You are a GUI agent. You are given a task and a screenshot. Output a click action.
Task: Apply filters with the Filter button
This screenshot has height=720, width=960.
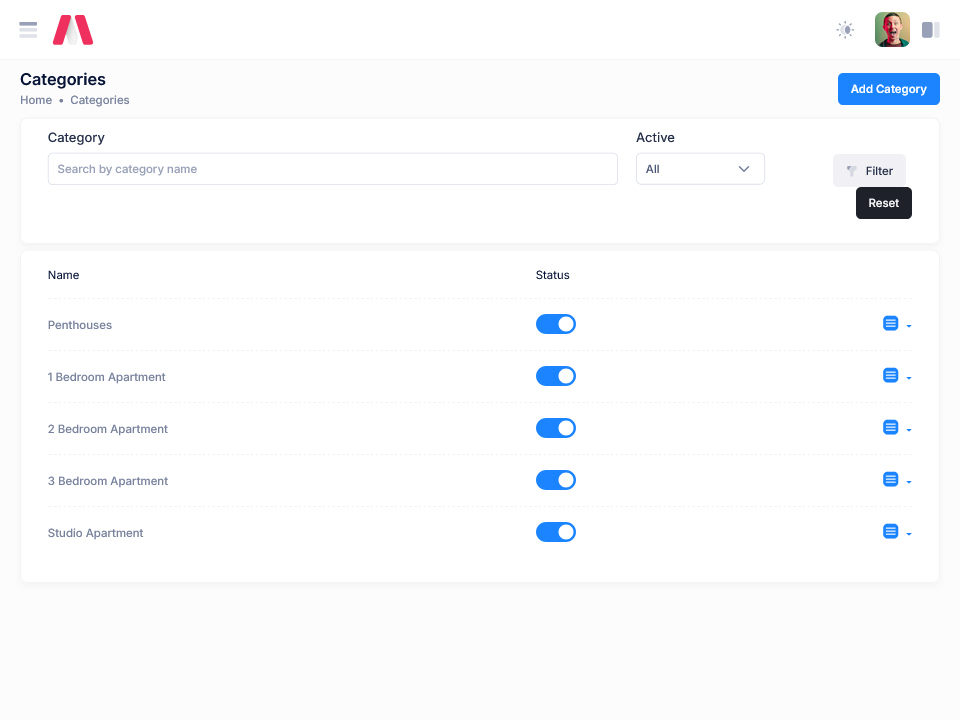(869, 171)
